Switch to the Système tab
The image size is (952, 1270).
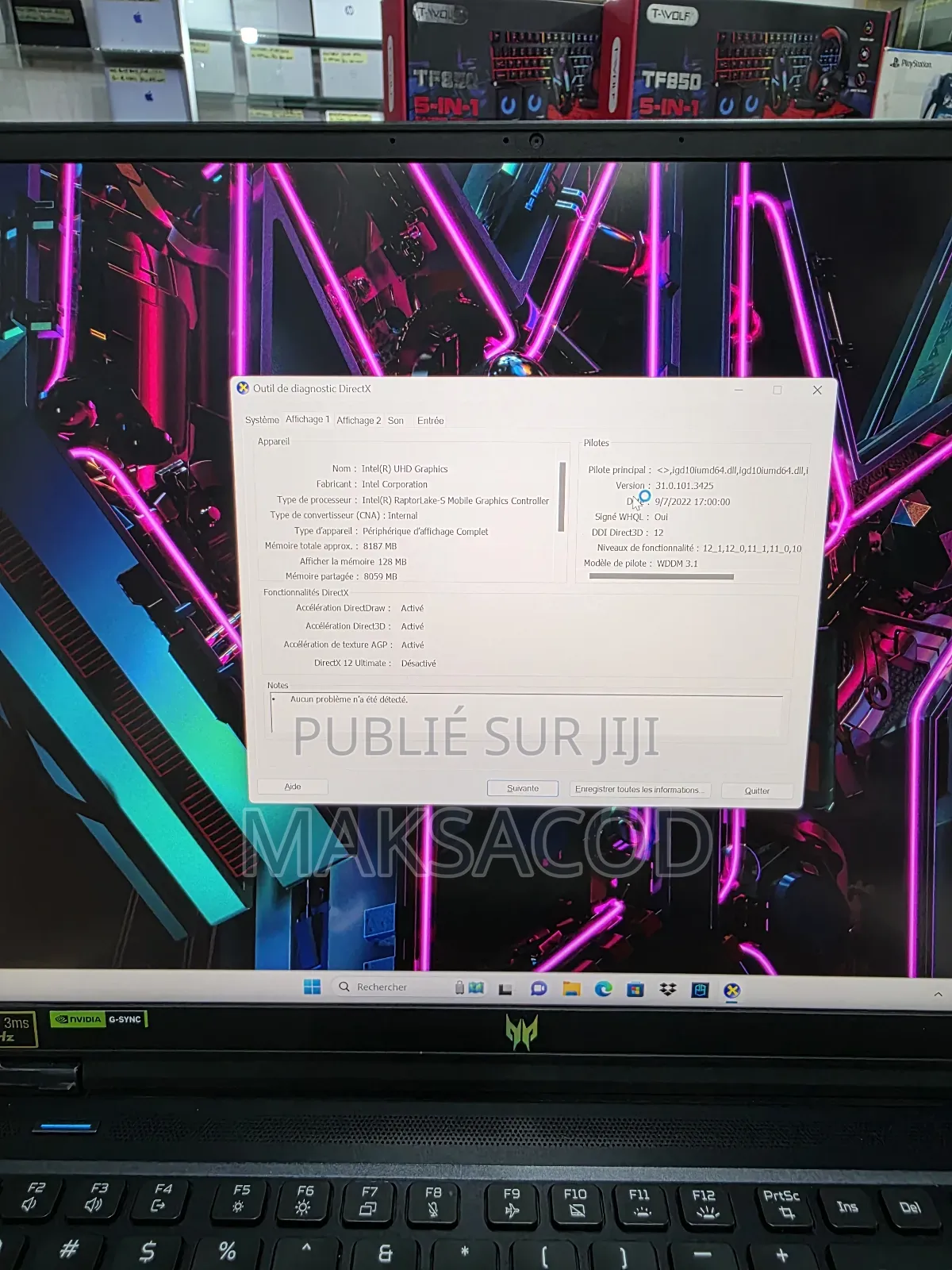262,420
